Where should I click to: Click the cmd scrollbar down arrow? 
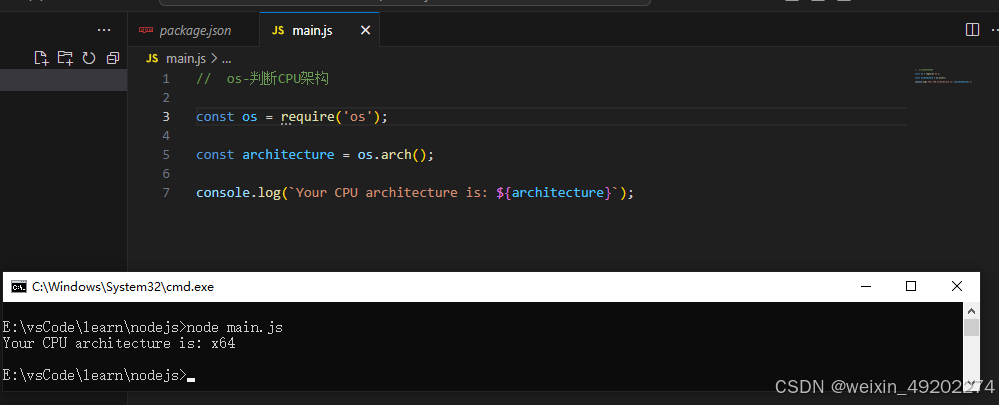[x=971, y=384]
